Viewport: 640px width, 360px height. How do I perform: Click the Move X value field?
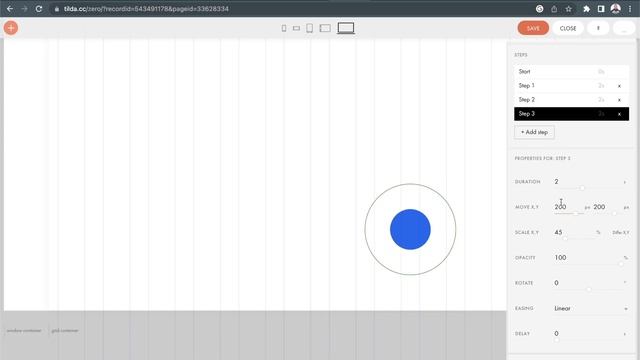568,207
